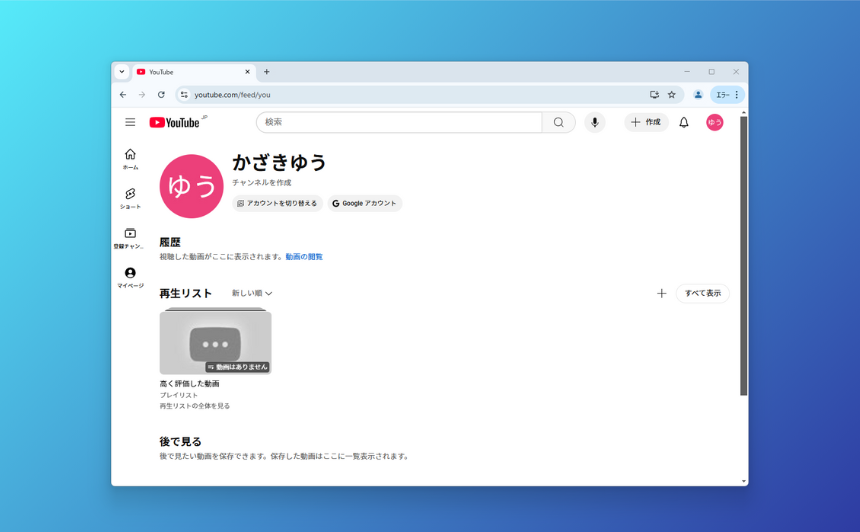Image resolution: width=860 pixels, height=532 pixels.
Task: Open the tab search dropdown arrow
Action: pos(122,72)
